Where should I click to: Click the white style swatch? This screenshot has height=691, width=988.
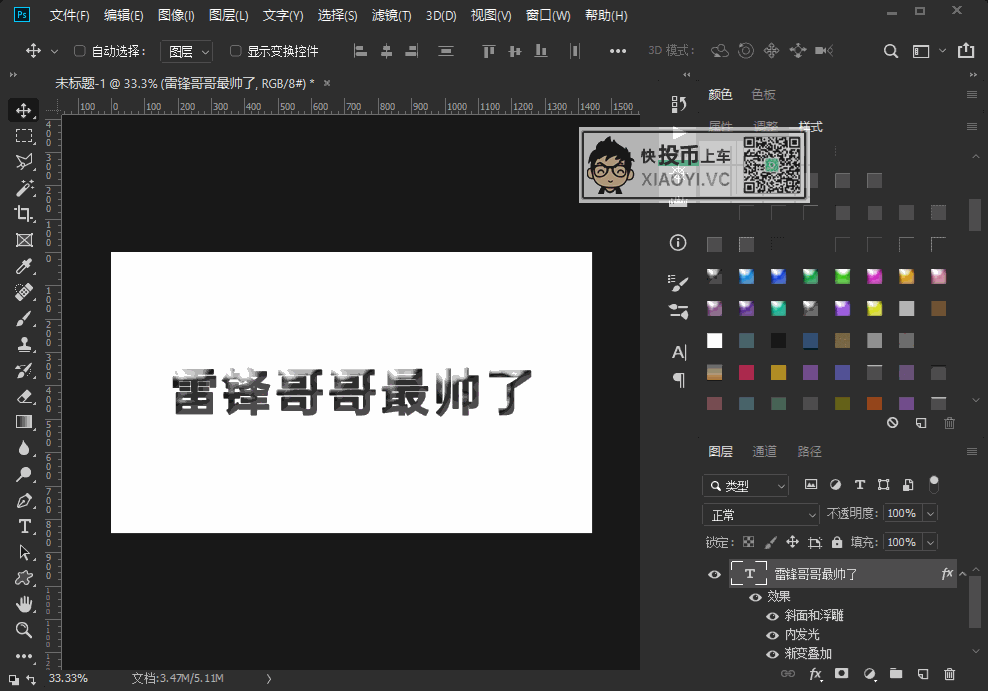714,341
